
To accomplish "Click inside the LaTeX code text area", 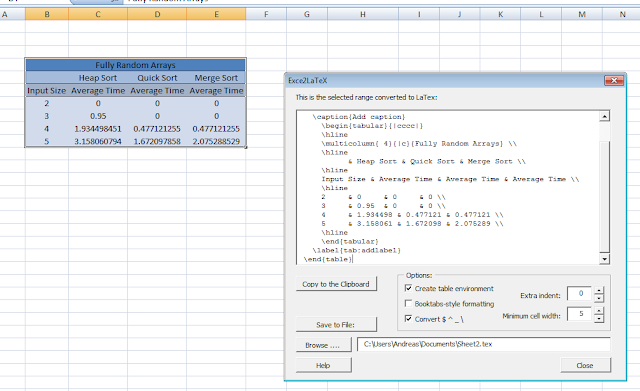I will (448, 188).
